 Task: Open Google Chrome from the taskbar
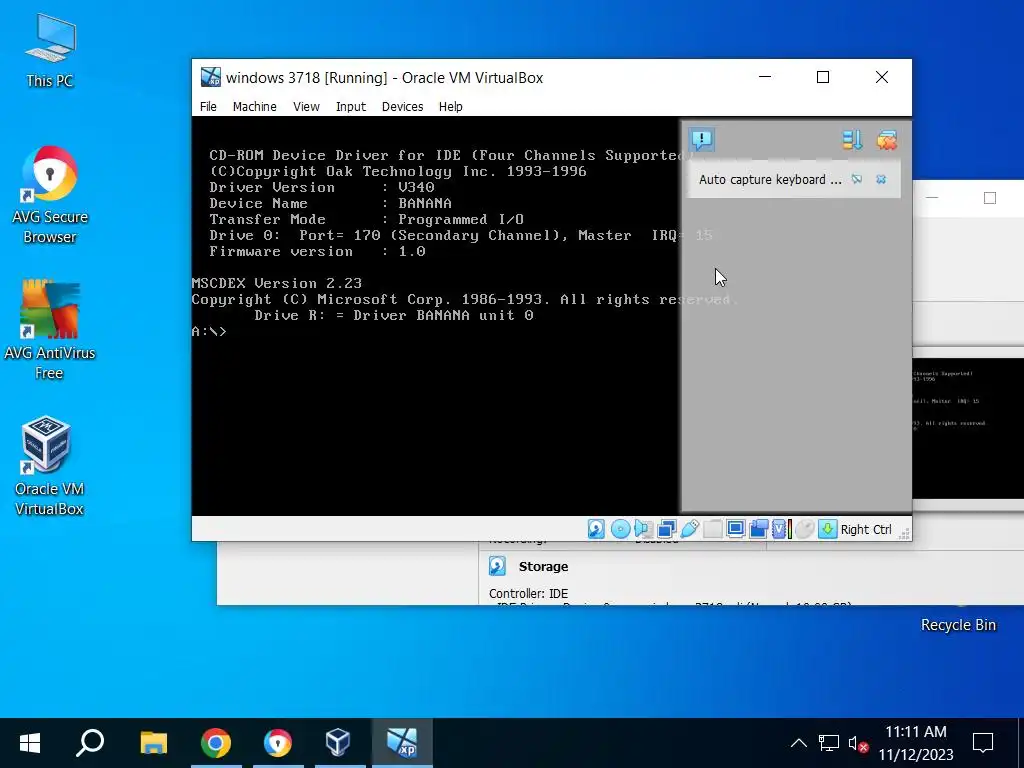(216, 743)
